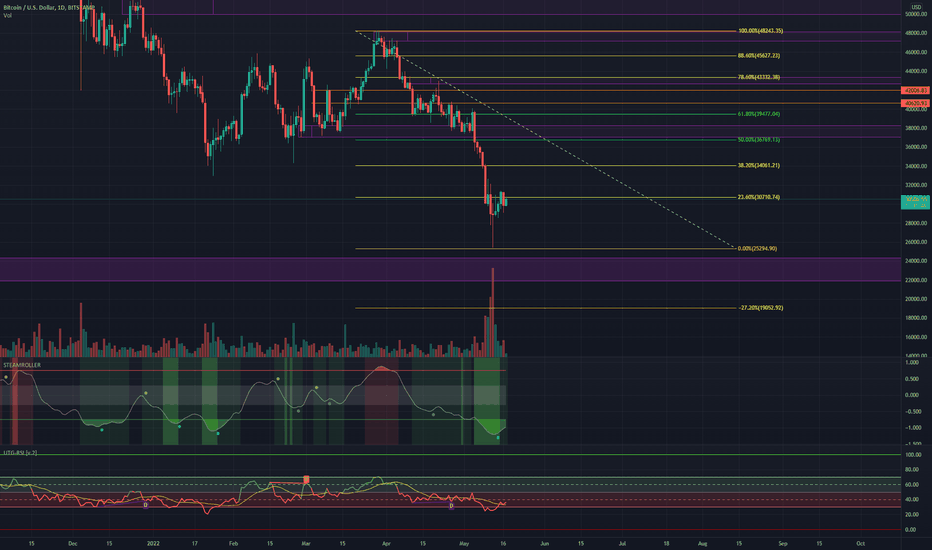Screen dimensions: 932x550
Task: Click the 44000.00 price axis label
Action: [x=916, y=71]
